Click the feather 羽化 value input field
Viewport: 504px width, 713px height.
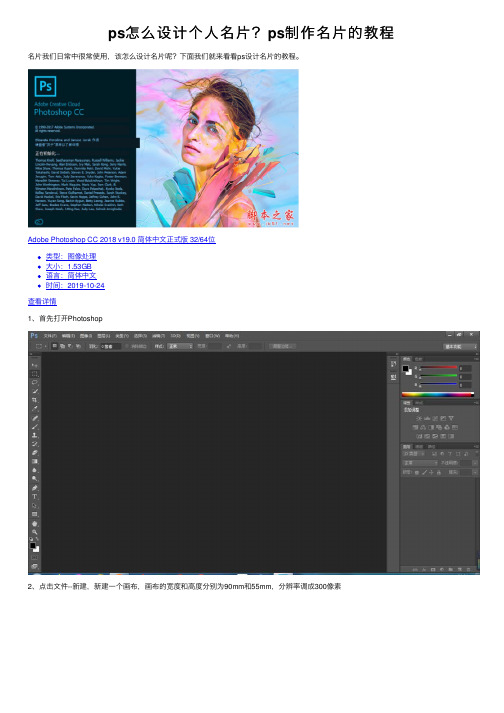[x=111, y=346]
